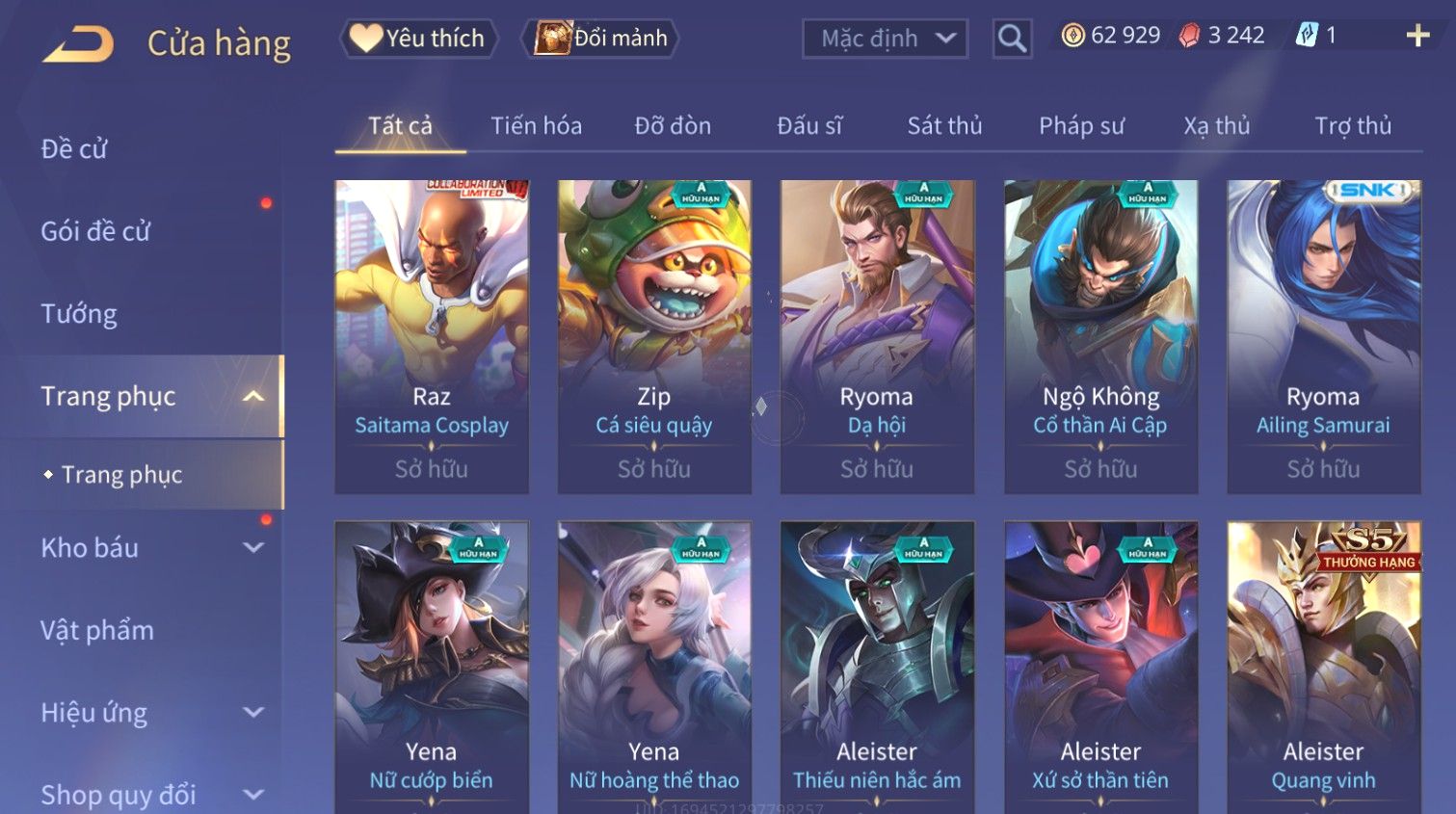
Task: Select Aleister Quang vinh skin card
Action: 1324,667
